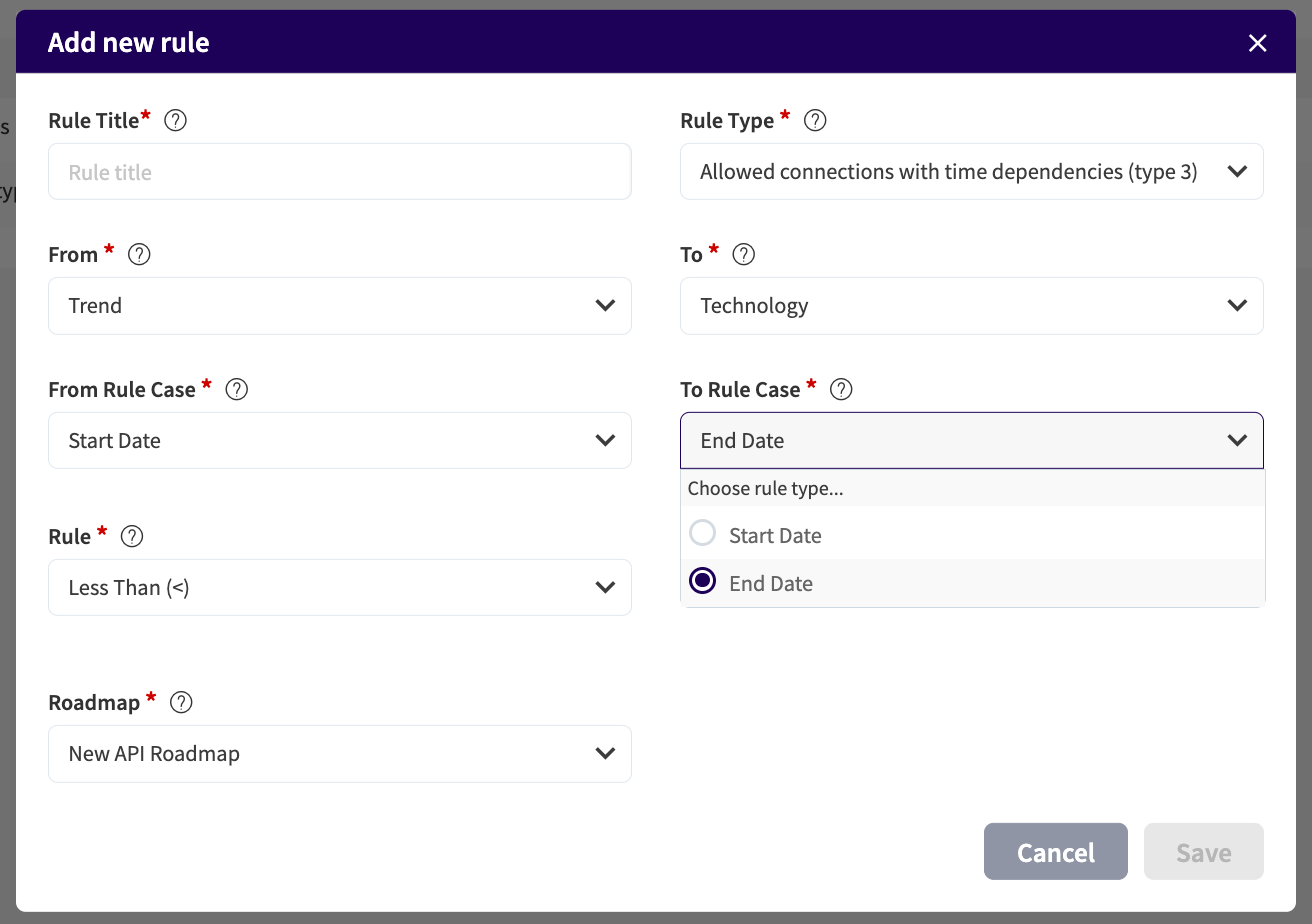Focus the Rule title input field
The height and width of the screenshot is (924, 1312).
click(x=340, y=172)
